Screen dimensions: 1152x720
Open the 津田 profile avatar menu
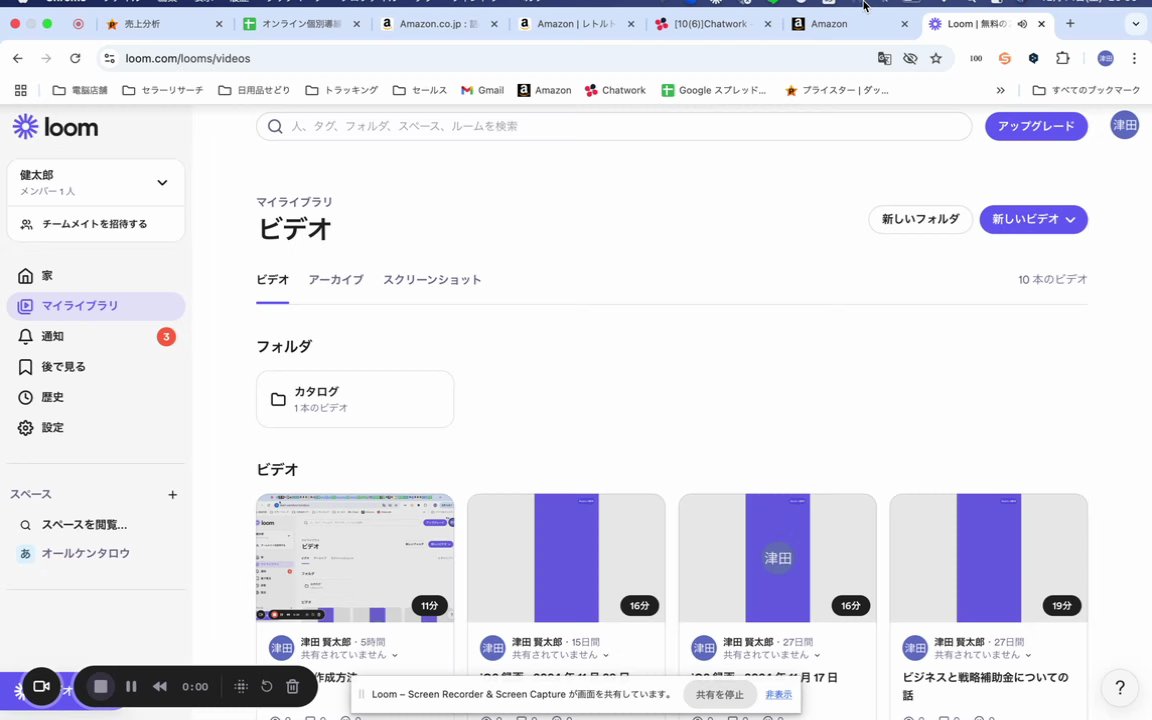click(x=1124, y=126)
